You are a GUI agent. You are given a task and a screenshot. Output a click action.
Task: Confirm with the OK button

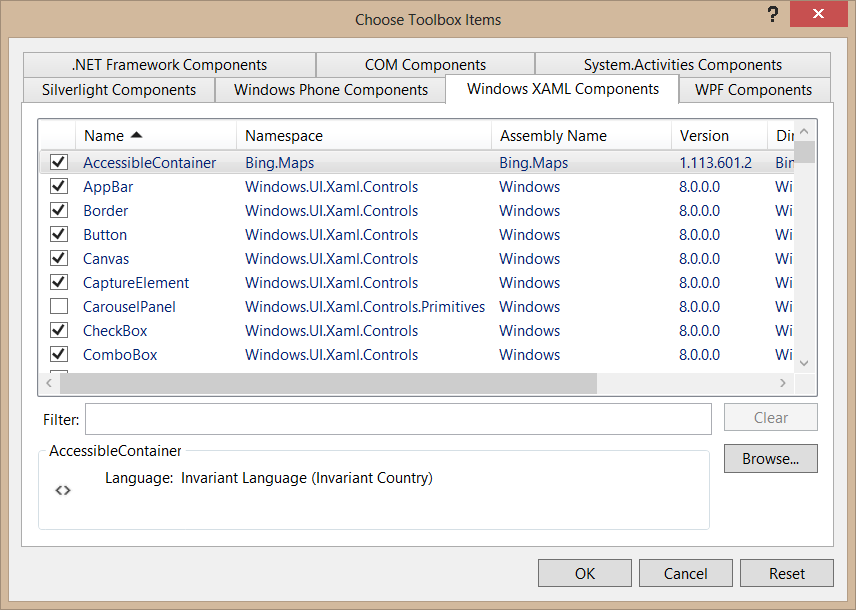(x=584, y=573)
